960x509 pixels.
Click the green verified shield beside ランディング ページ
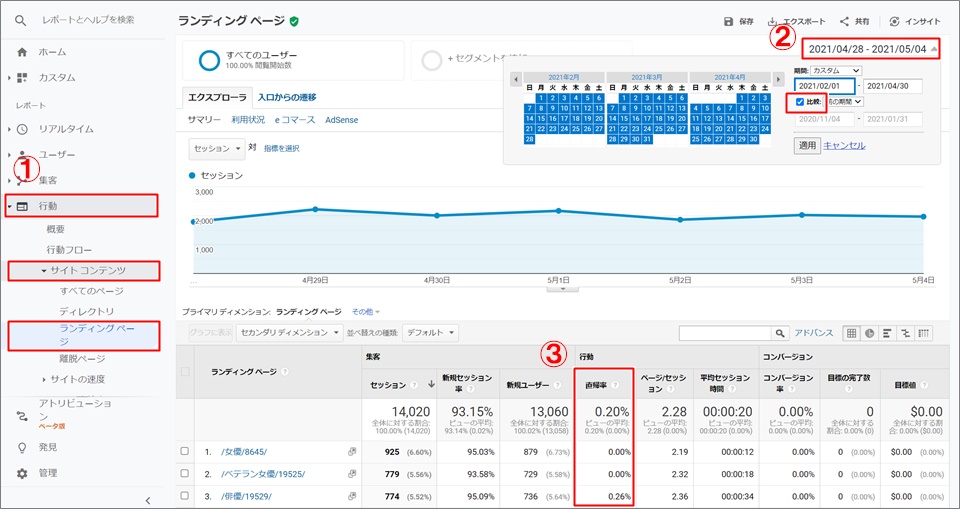[294, 21]
